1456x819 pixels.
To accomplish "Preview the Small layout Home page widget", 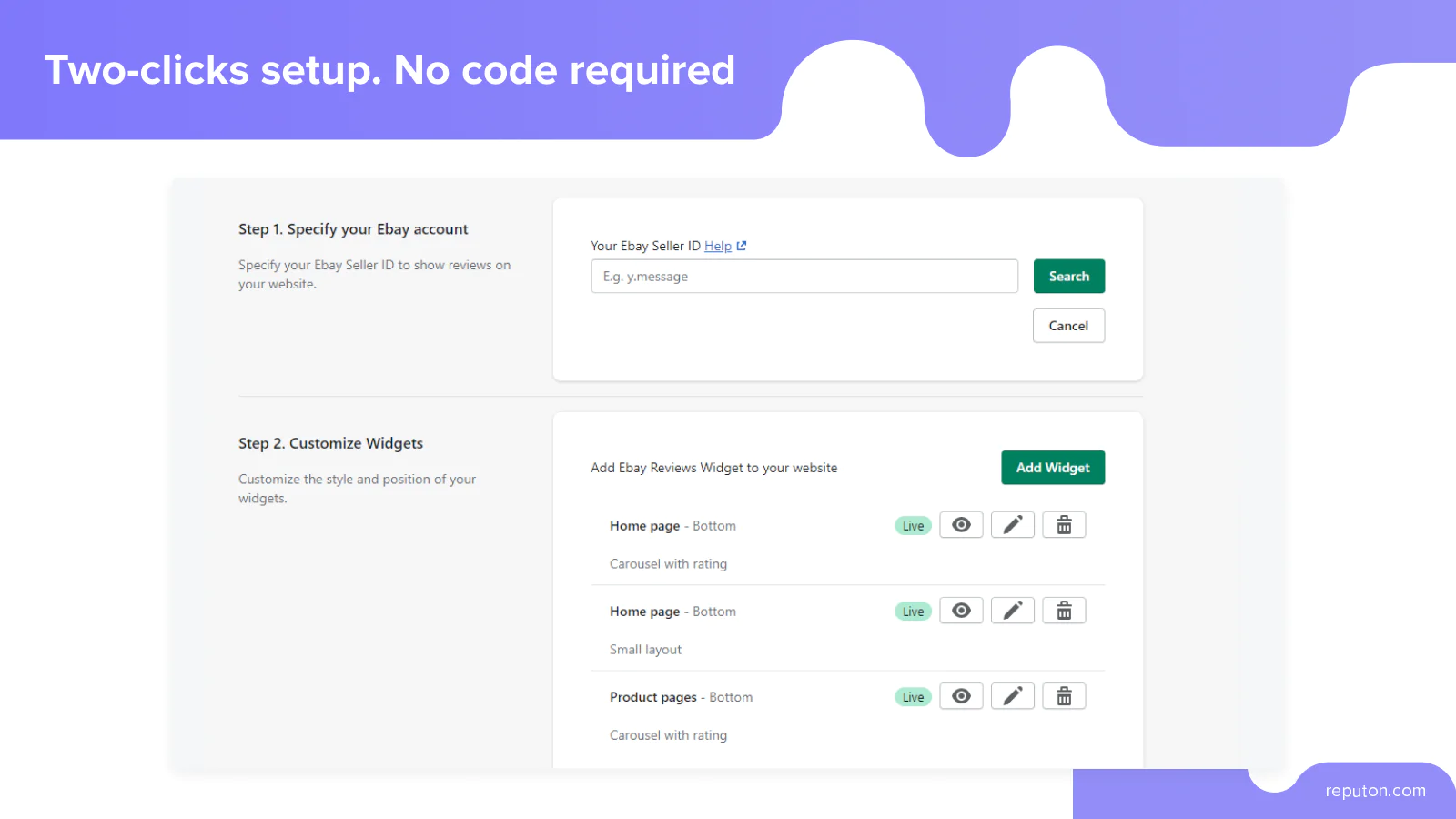I will [x=961, y=611].
